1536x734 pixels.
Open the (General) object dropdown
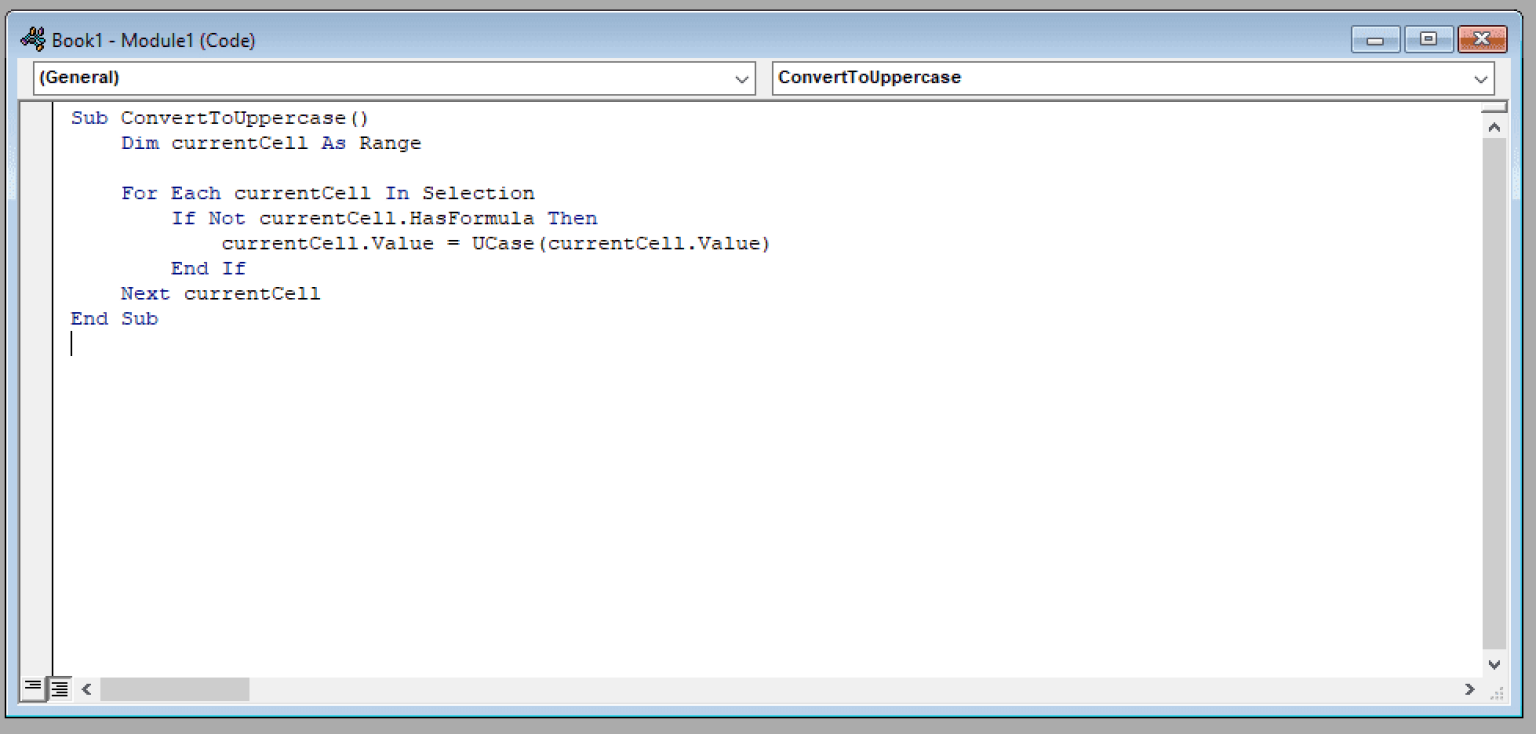743,78
